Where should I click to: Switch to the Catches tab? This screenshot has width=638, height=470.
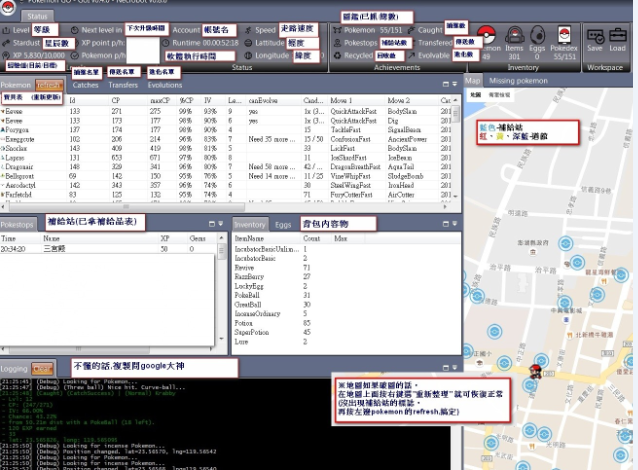[86, 86]
